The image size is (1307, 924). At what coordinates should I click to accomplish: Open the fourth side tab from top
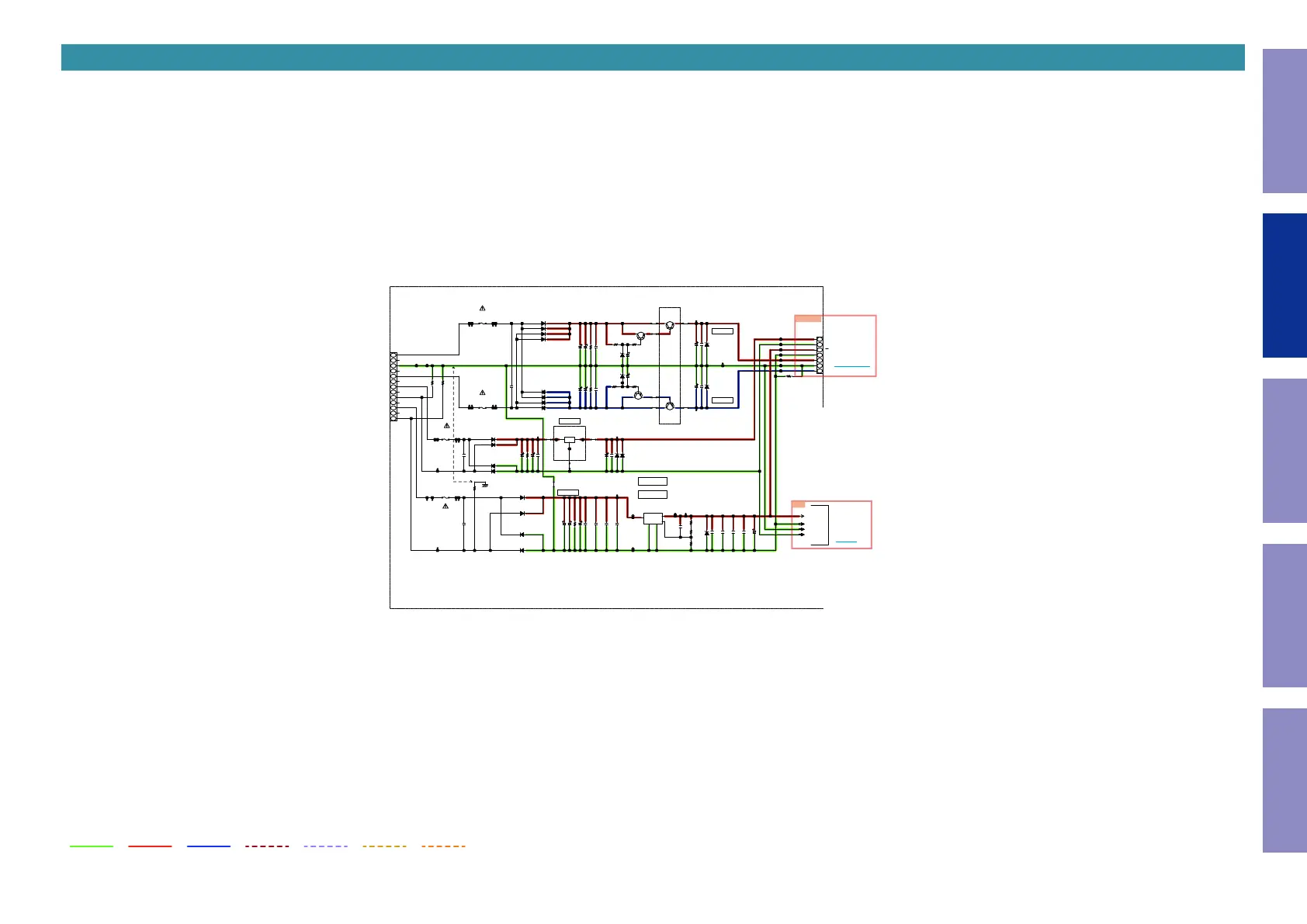(1284, 615)
